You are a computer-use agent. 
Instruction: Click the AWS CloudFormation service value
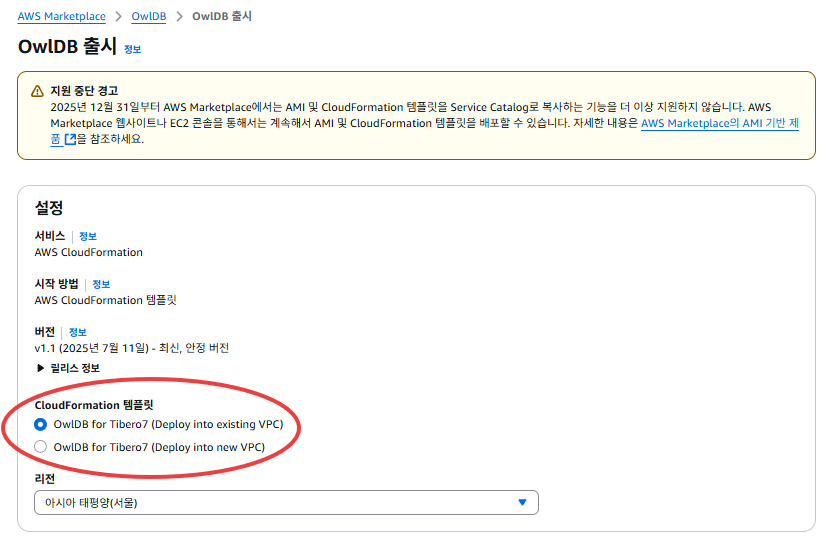point(88,252)
